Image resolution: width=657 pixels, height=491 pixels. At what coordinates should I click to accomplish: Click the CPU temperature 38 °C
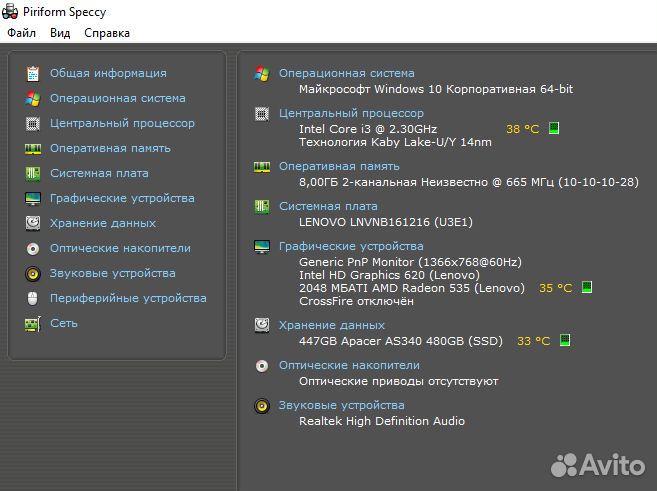(522, 129)
